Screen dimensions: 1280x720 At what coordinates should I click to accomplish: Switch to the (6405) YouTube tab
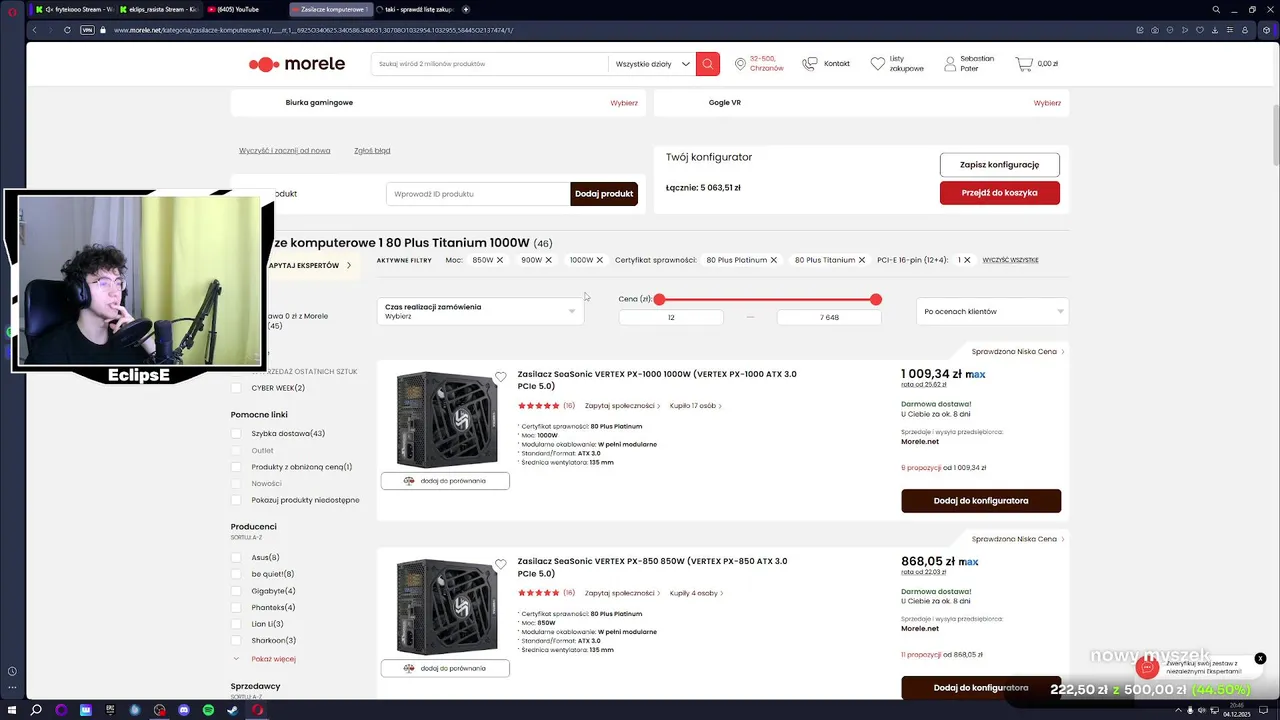click(245, 9)
